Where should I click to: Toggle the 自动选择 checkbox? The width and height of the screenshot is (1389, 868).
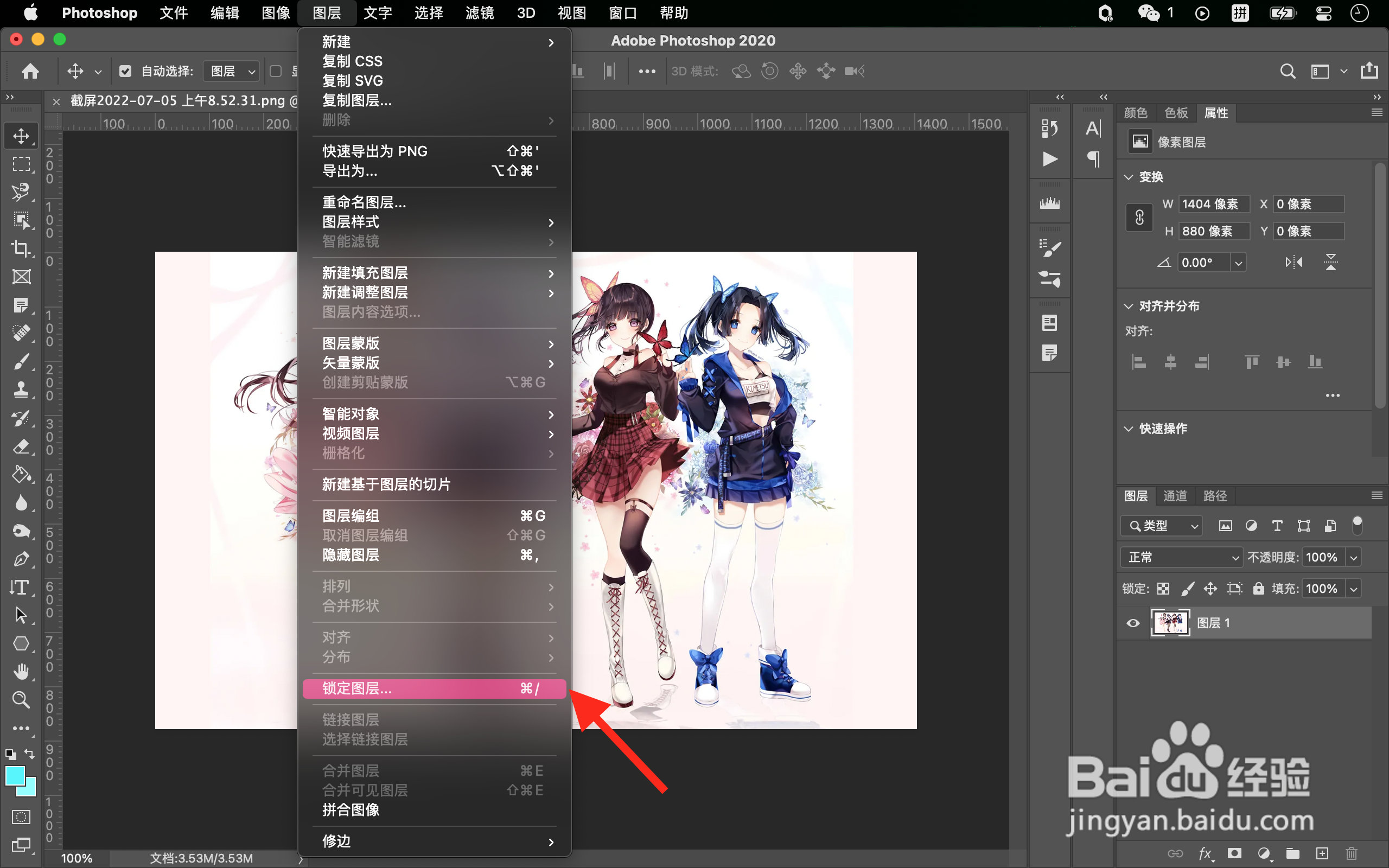(x=126, y=71)
